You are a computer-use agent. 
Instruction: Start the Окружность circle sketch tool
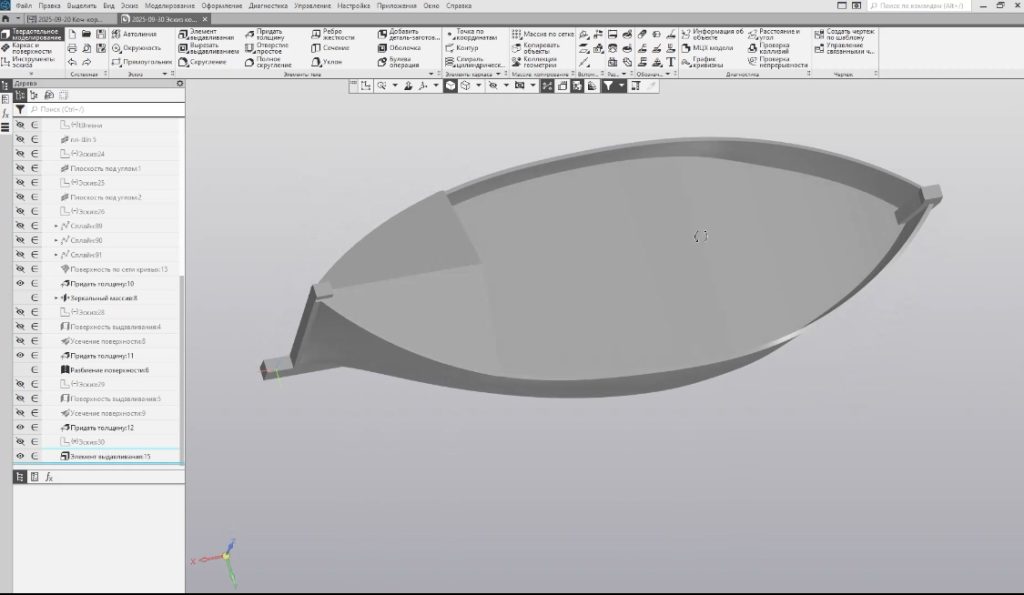click(x=140, y=48)
